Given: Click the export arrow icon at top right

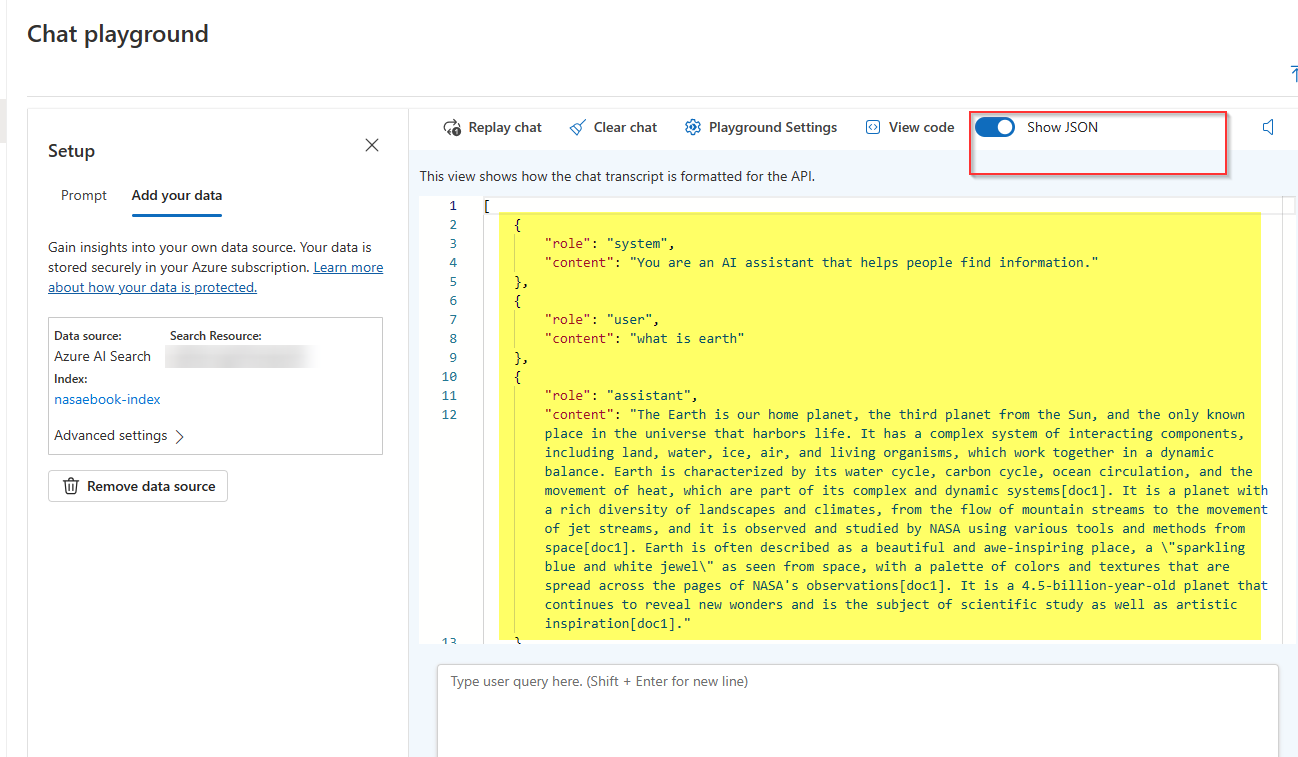Looking at the screenshot, I should point(1292,74).
